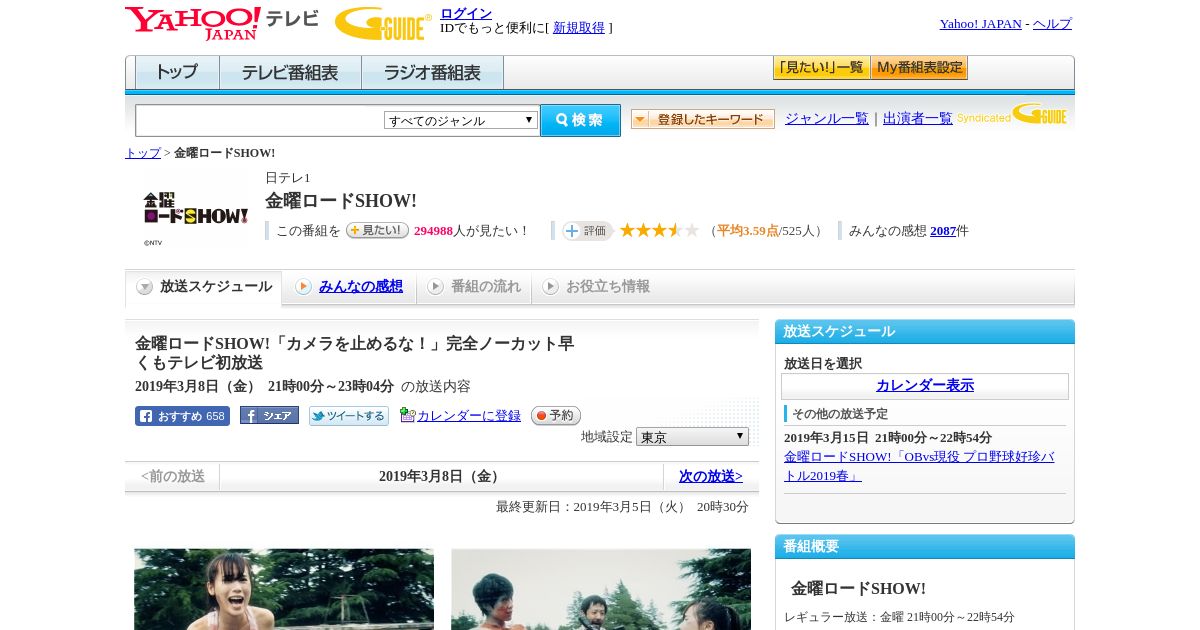Click the ログイン link
Viewport: 1200px width, 630px height.
[466, 13]
